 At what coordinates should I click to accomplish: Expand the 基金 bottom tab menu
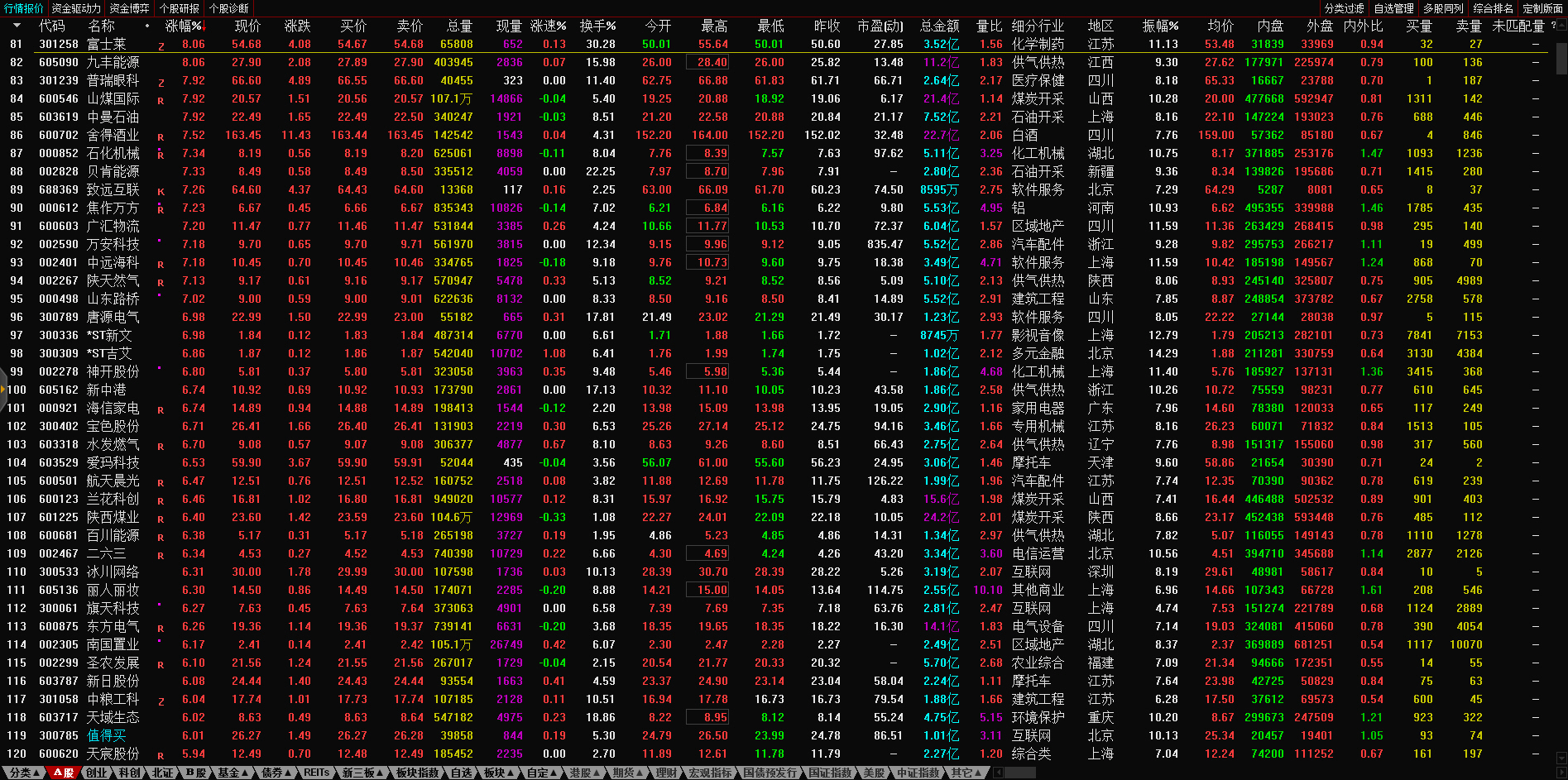coord(233,773)
